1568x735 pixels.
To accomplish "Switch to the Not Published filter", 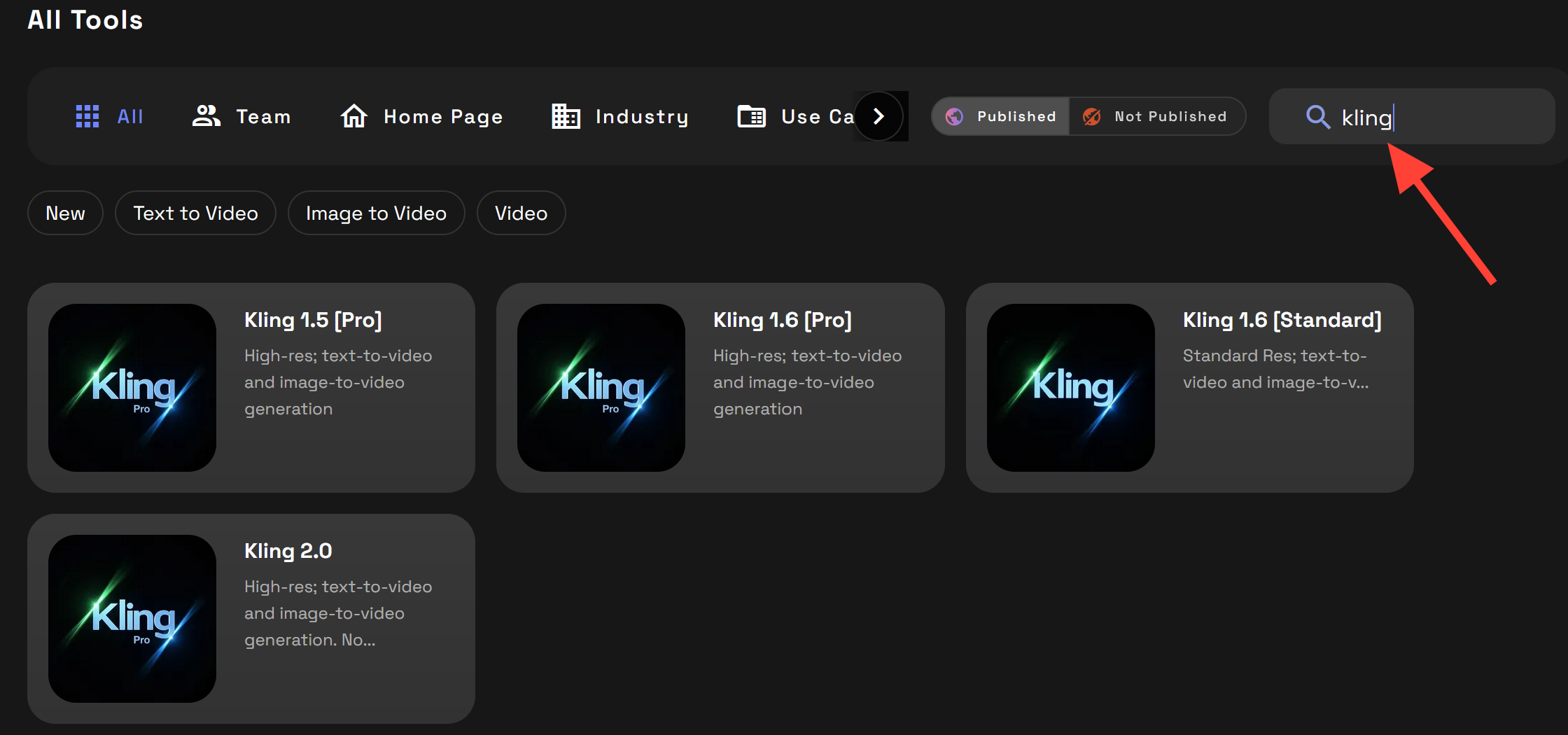I will click(1156, 116).
